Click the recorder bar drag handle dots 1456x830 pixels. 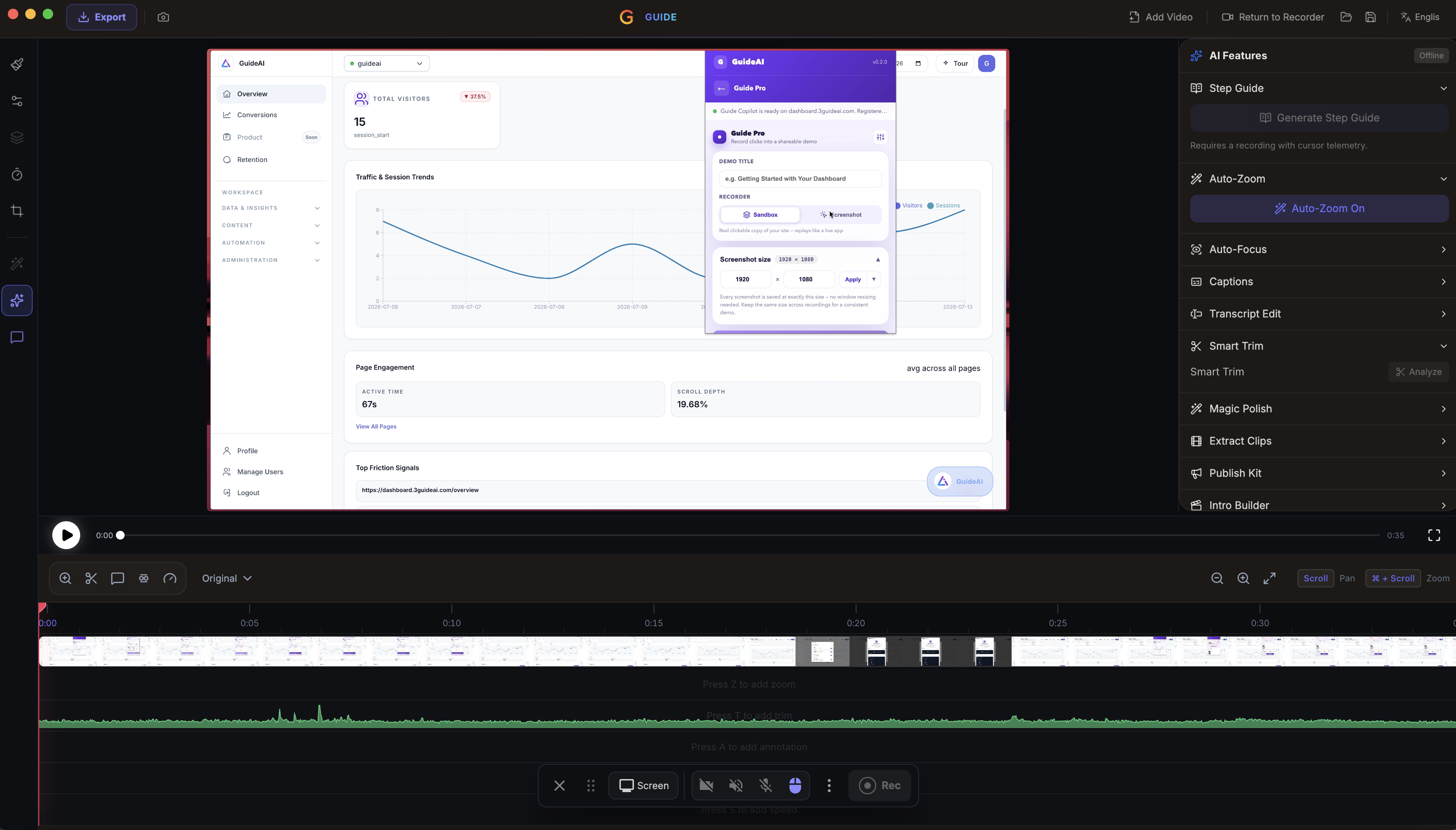[x=591, y=786]
